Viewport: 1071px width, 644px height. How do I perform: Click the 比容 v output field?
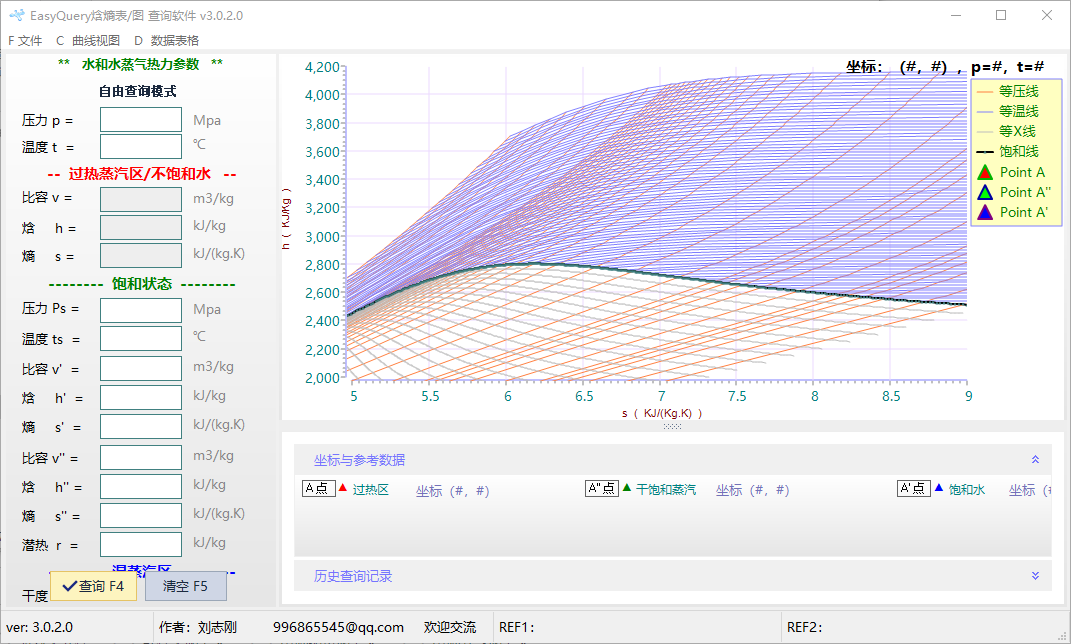[141, 199]
